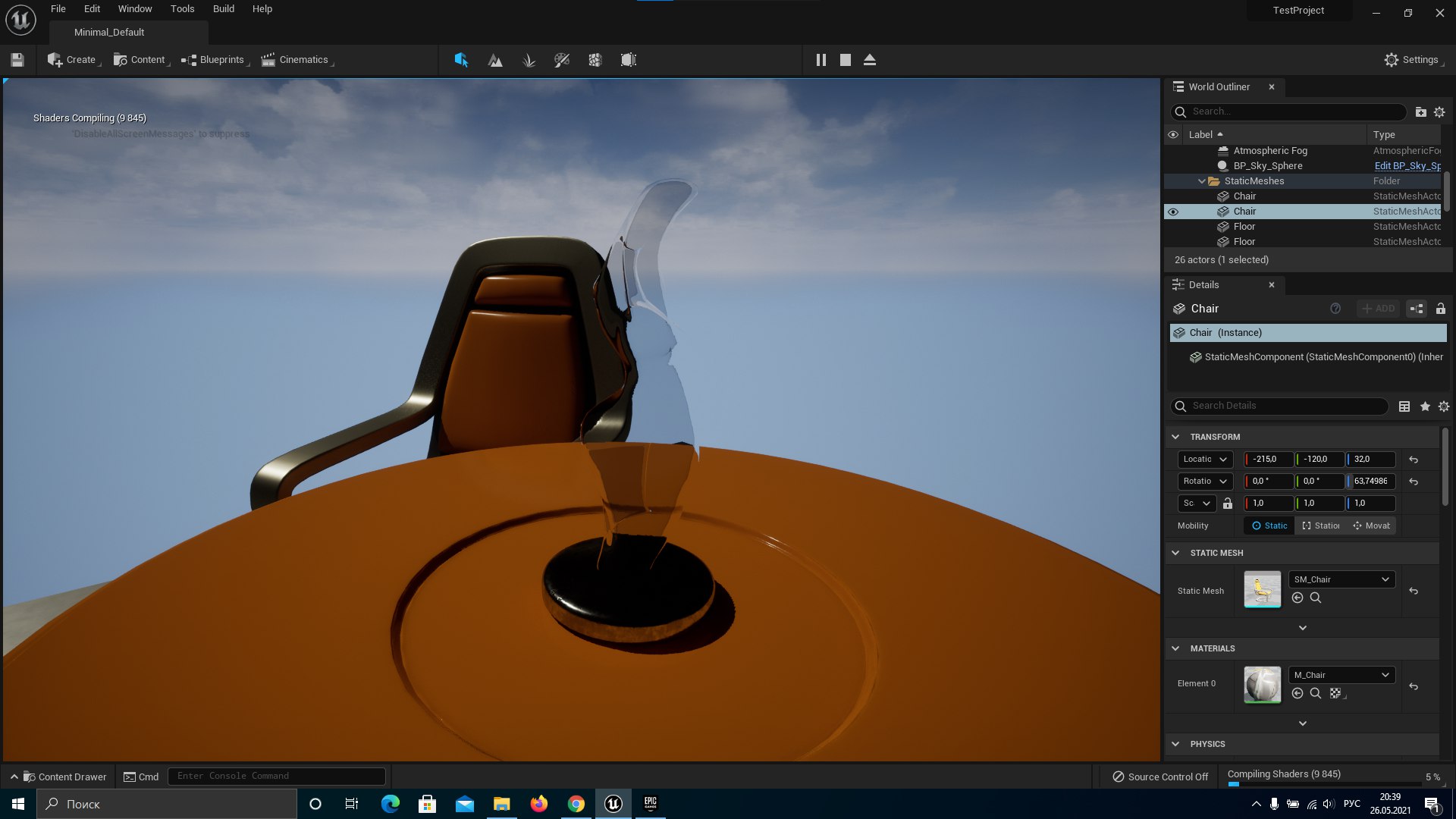
Task: Open Details help question-mark icon
Action: click(x=1335, y=309)
